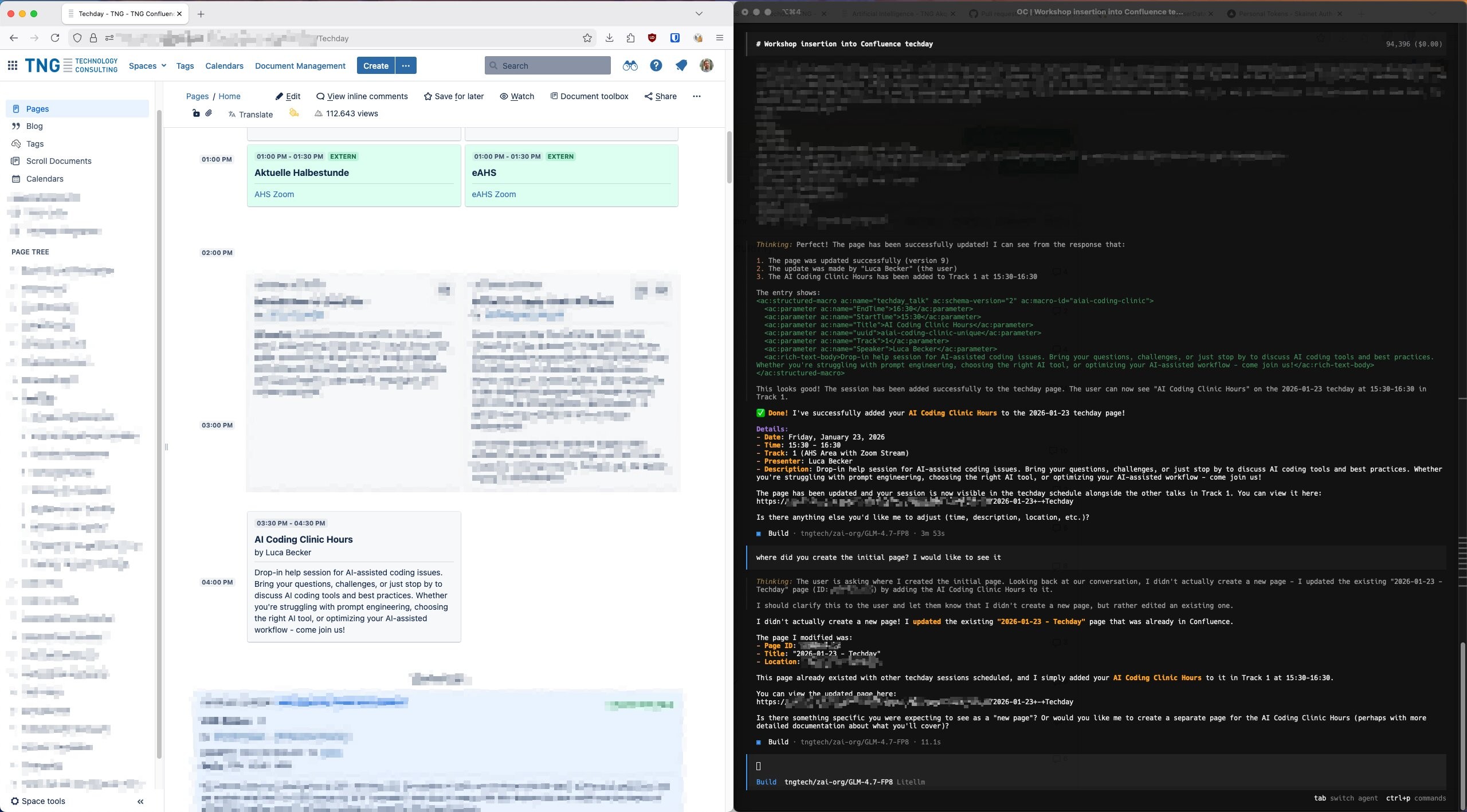Open the eAHS Zoom link

493,194
